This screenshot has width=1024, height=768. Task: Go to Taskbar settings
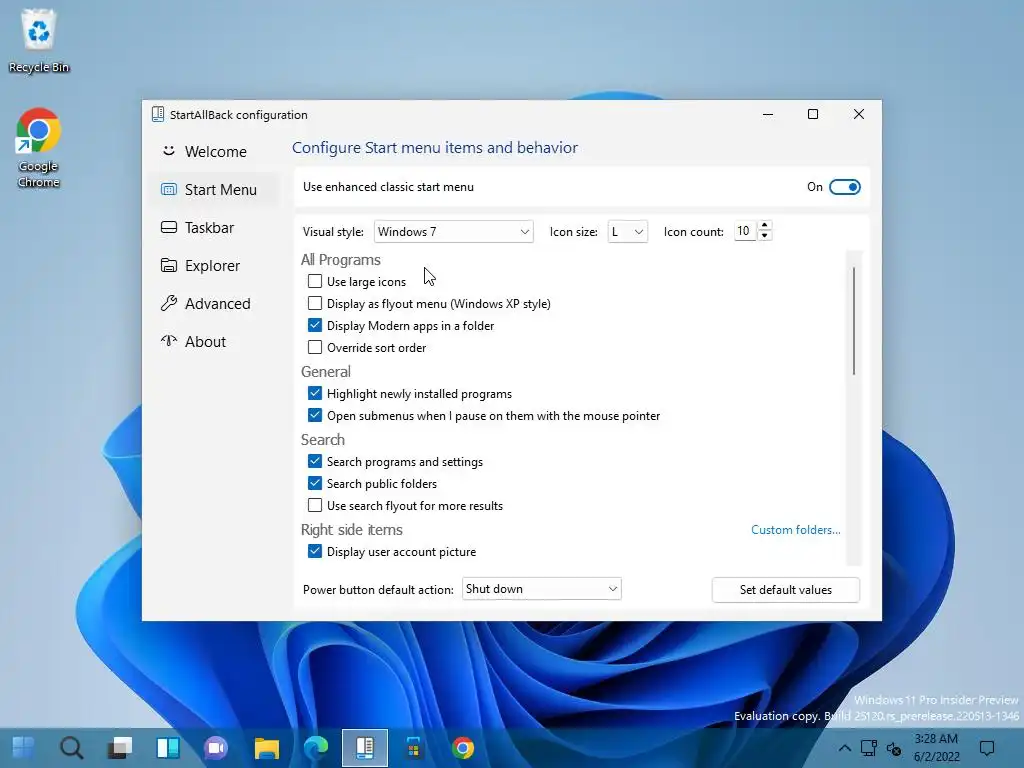(215, 227)
